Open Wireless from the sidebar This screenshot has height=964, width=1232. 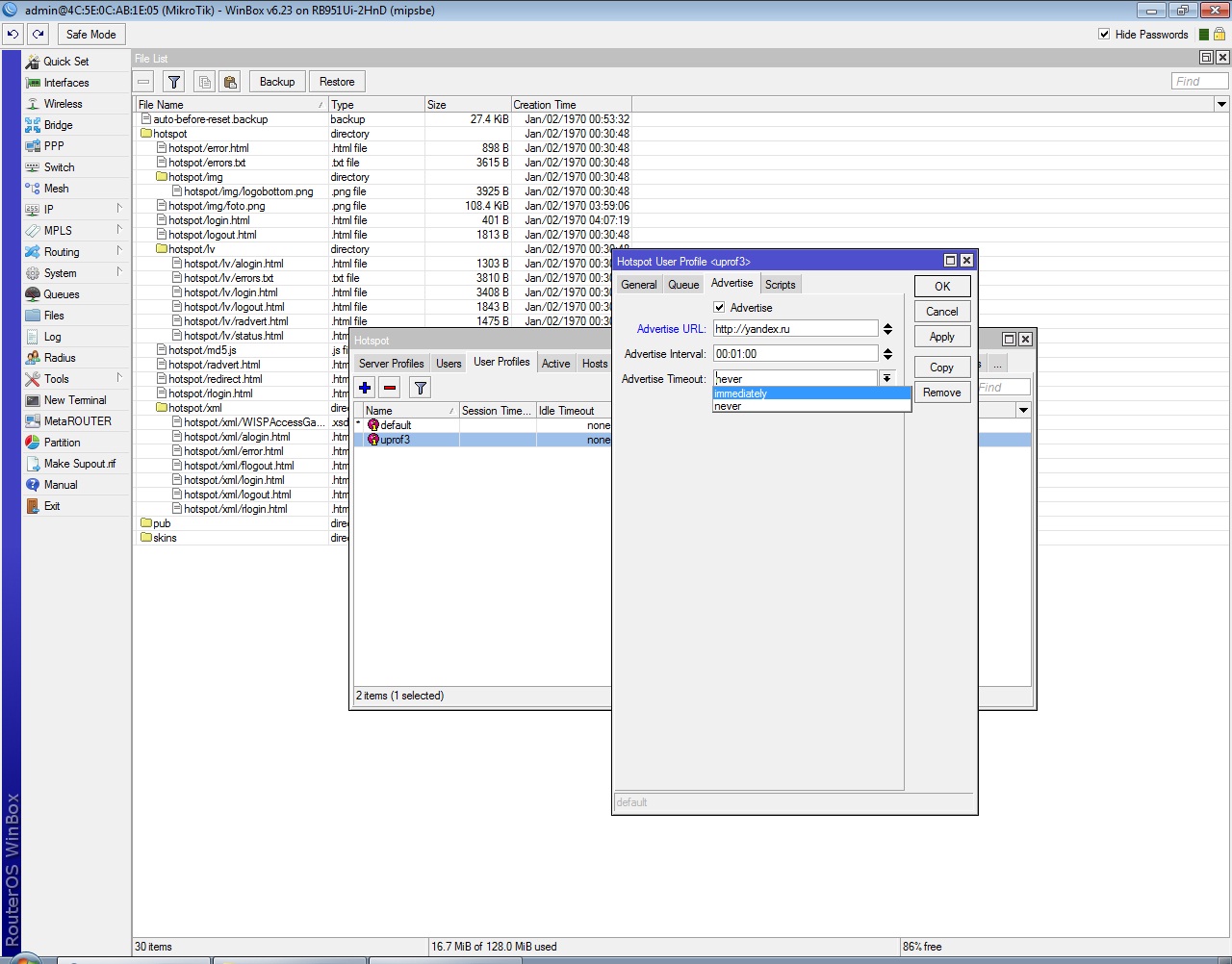63,104
